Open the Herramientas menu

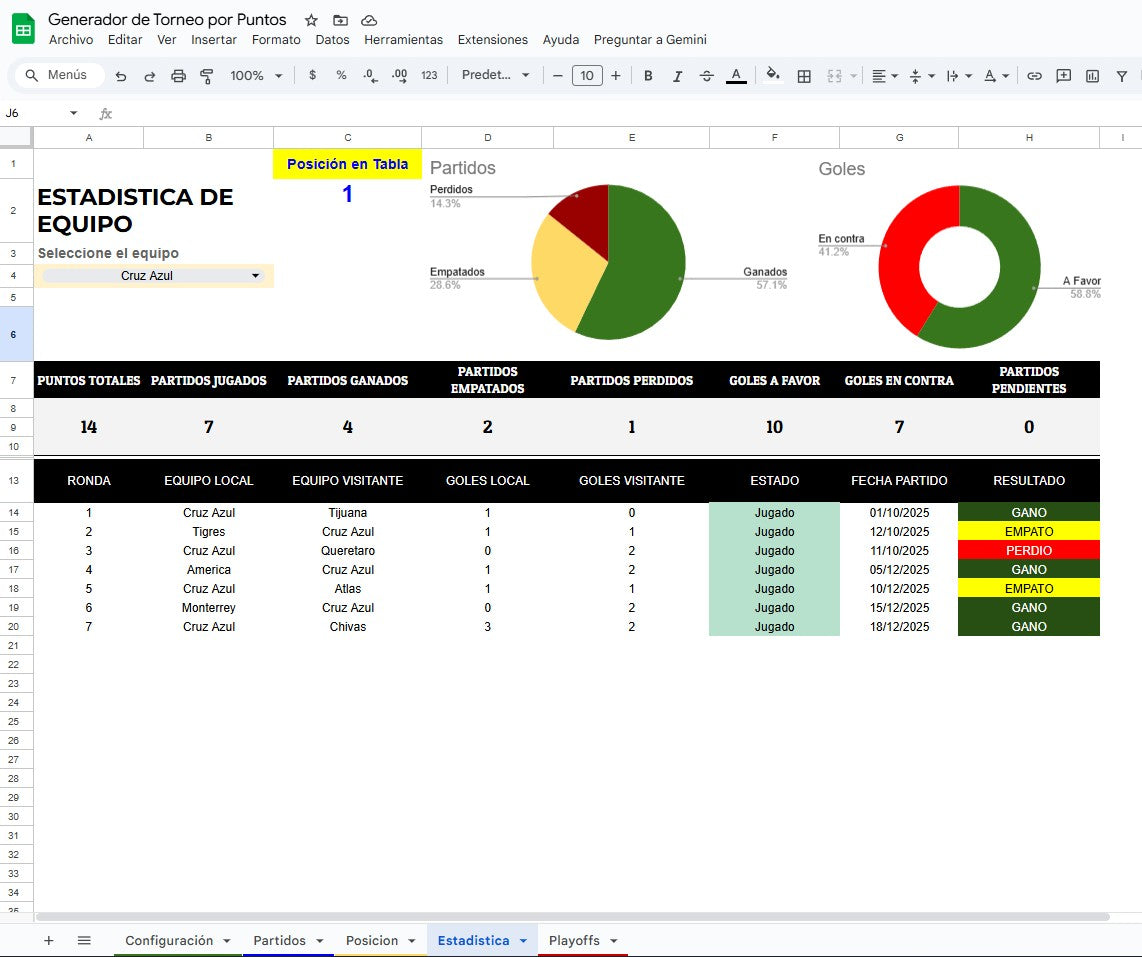pos(403,40)
